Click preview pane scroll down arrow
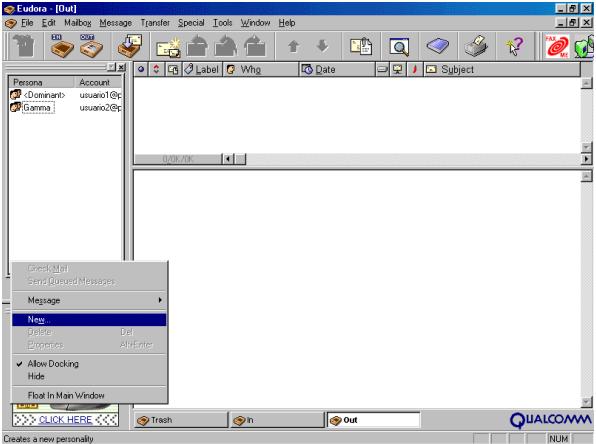This screenshot has width=596, height=444. tap(586, 402)
